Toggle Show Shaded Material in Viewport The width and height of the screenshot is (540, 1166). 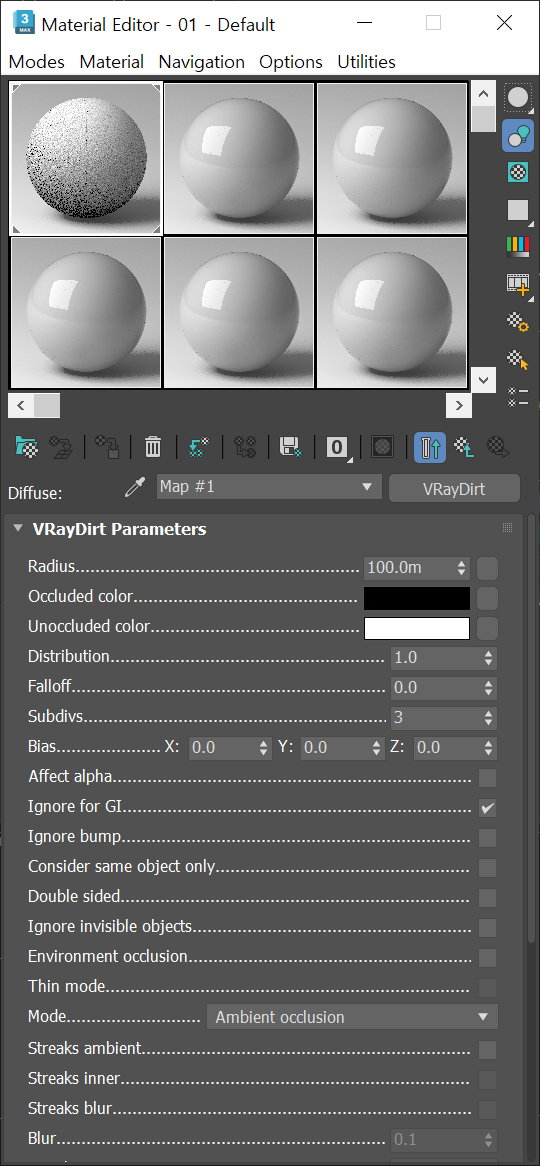coord(383,447)
